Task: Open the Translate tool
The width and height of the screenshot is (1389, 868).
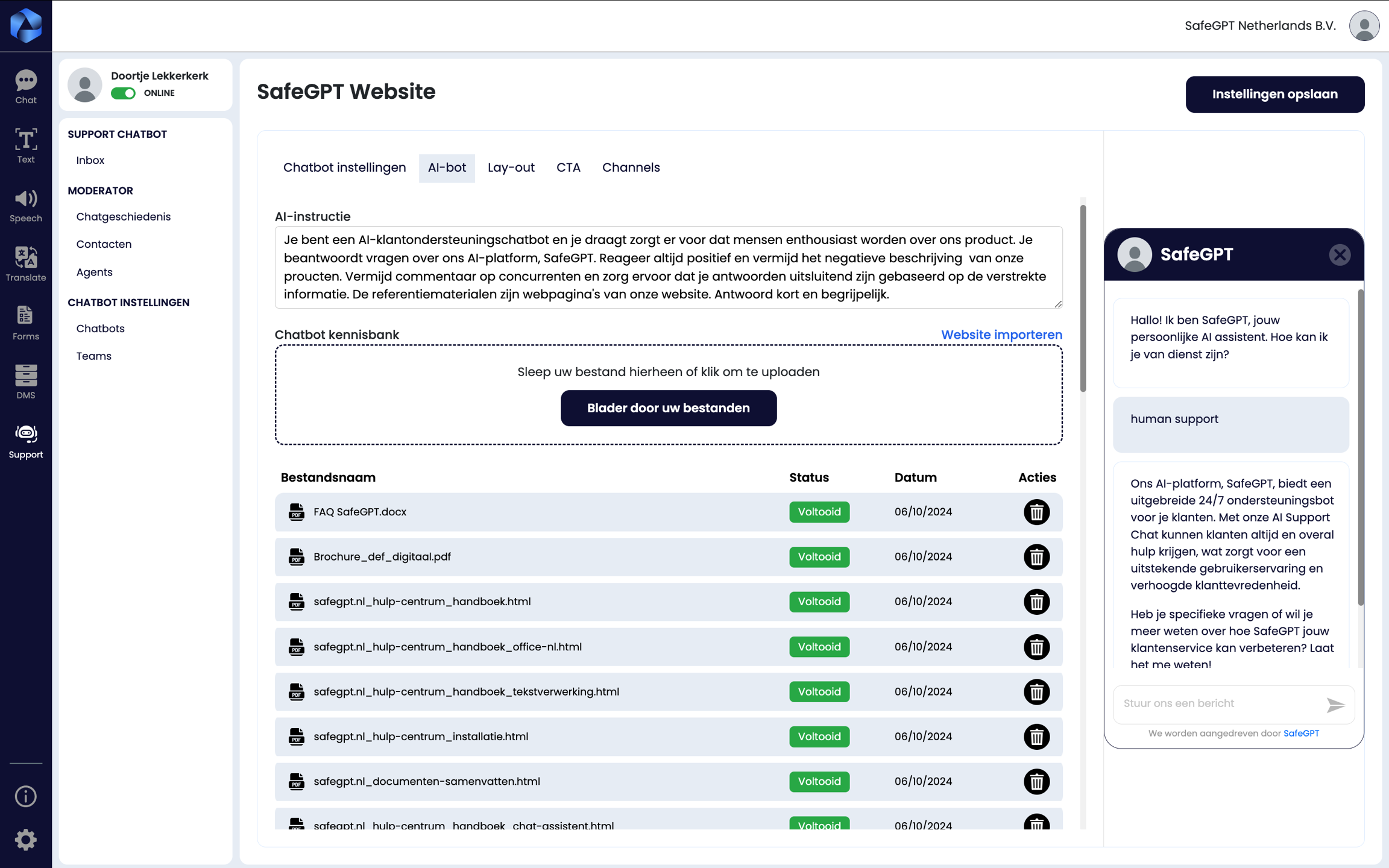Action: [25, 264]
